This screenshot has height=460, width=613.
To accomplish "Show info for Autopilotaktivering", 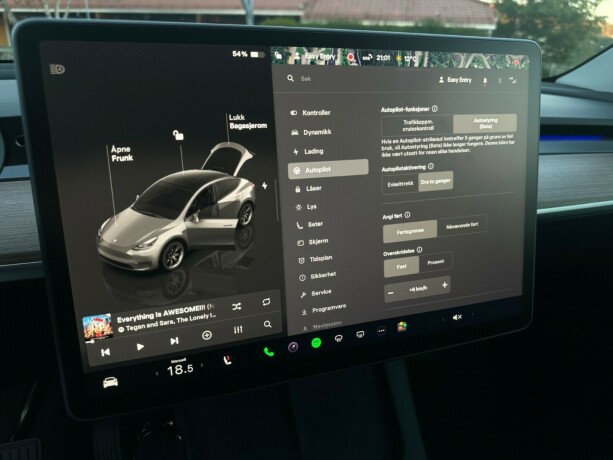I will click(x=431, y=166).
